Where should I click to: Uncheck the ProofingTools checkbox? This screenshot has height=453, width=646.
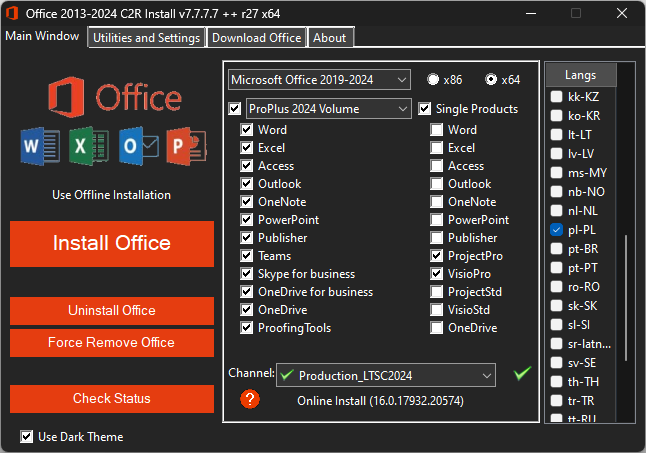tap(246, 328)
